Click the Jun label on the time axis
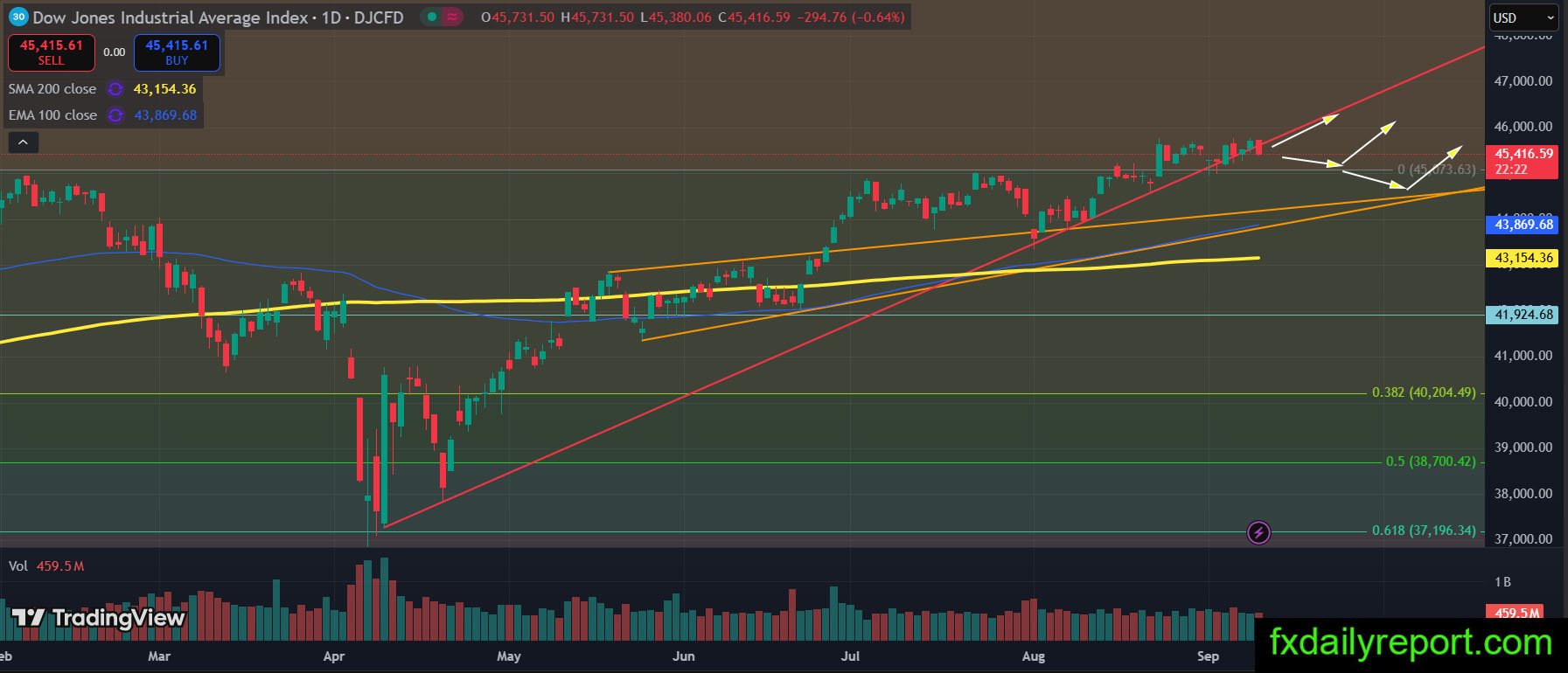Image resolution: width=1568 pixels, height=673 pixels. pyautogui.click(x=683, y=656)
